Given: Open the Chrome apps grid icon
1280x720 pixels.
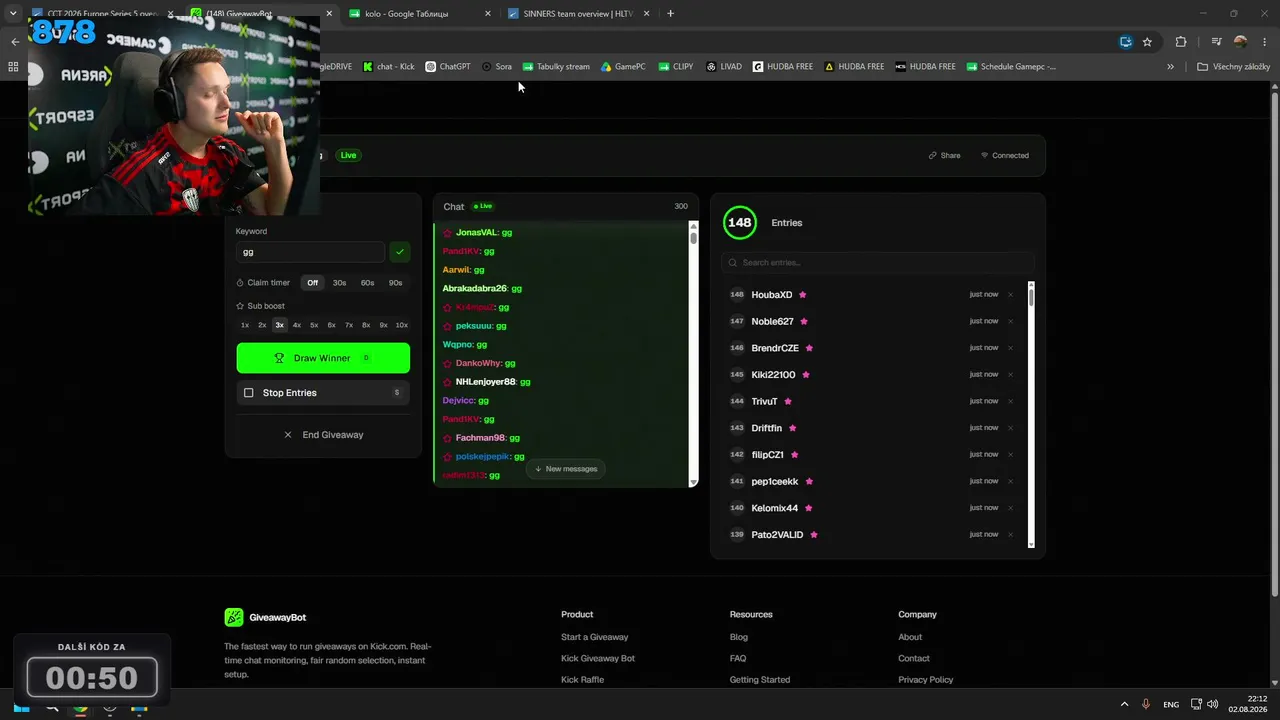Looking at the screenshot, I should pos(13,67).
